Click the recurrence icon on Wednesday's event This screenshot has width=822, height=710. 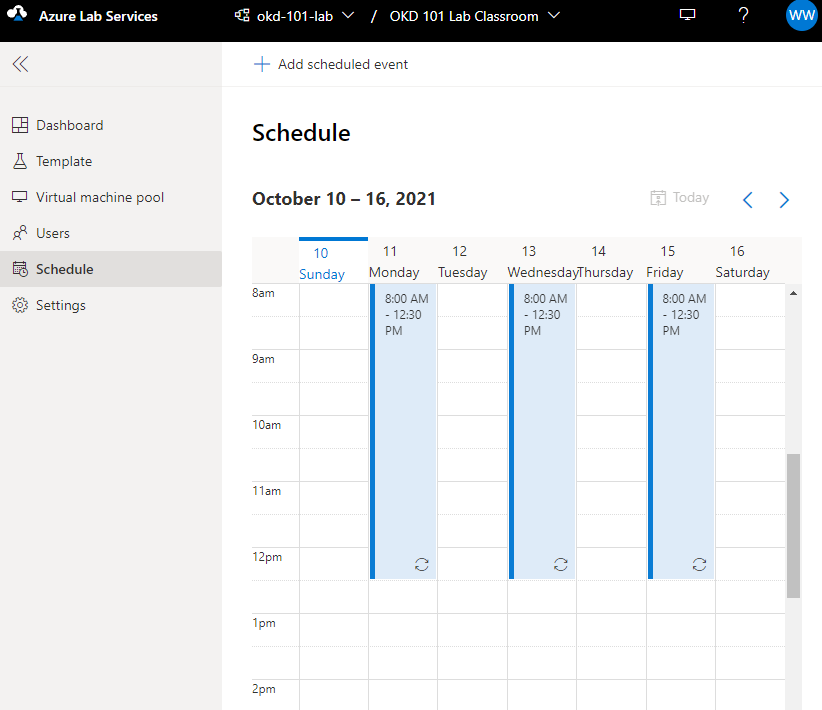[x=561, y=564]
